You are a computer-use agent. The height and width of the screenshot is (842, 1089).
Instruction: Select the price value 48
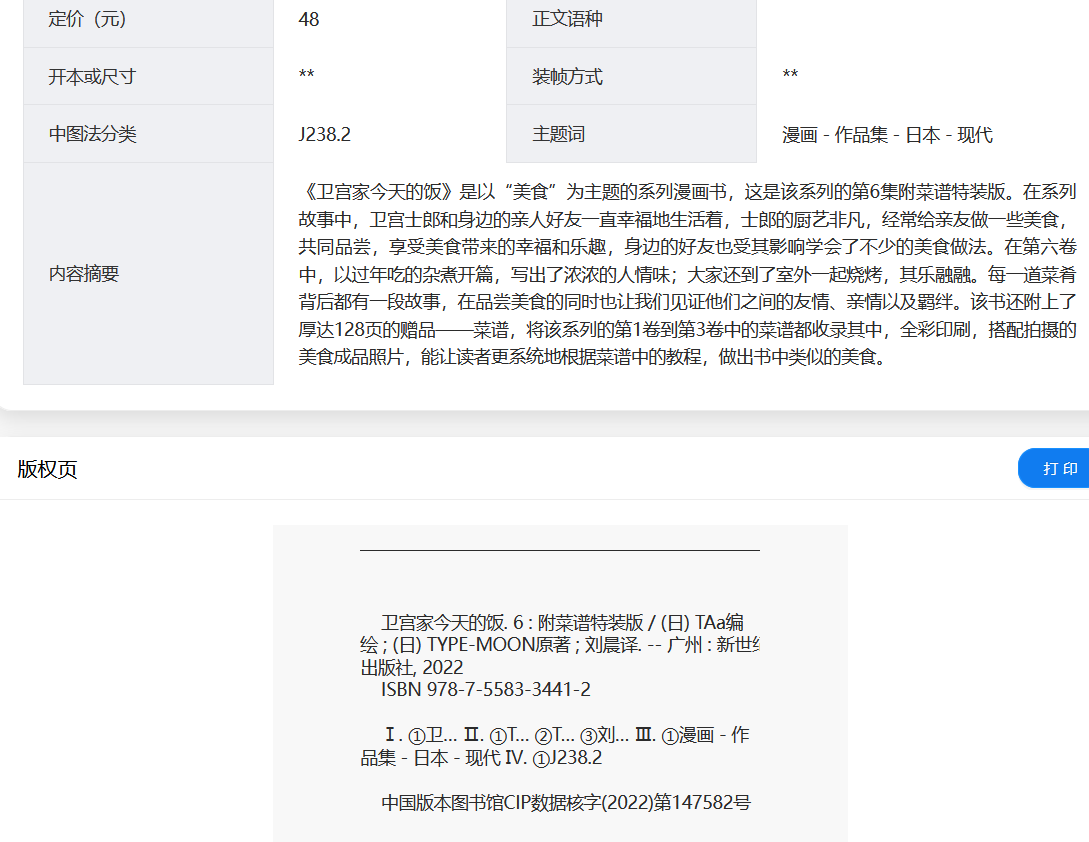tap(309, 19)
